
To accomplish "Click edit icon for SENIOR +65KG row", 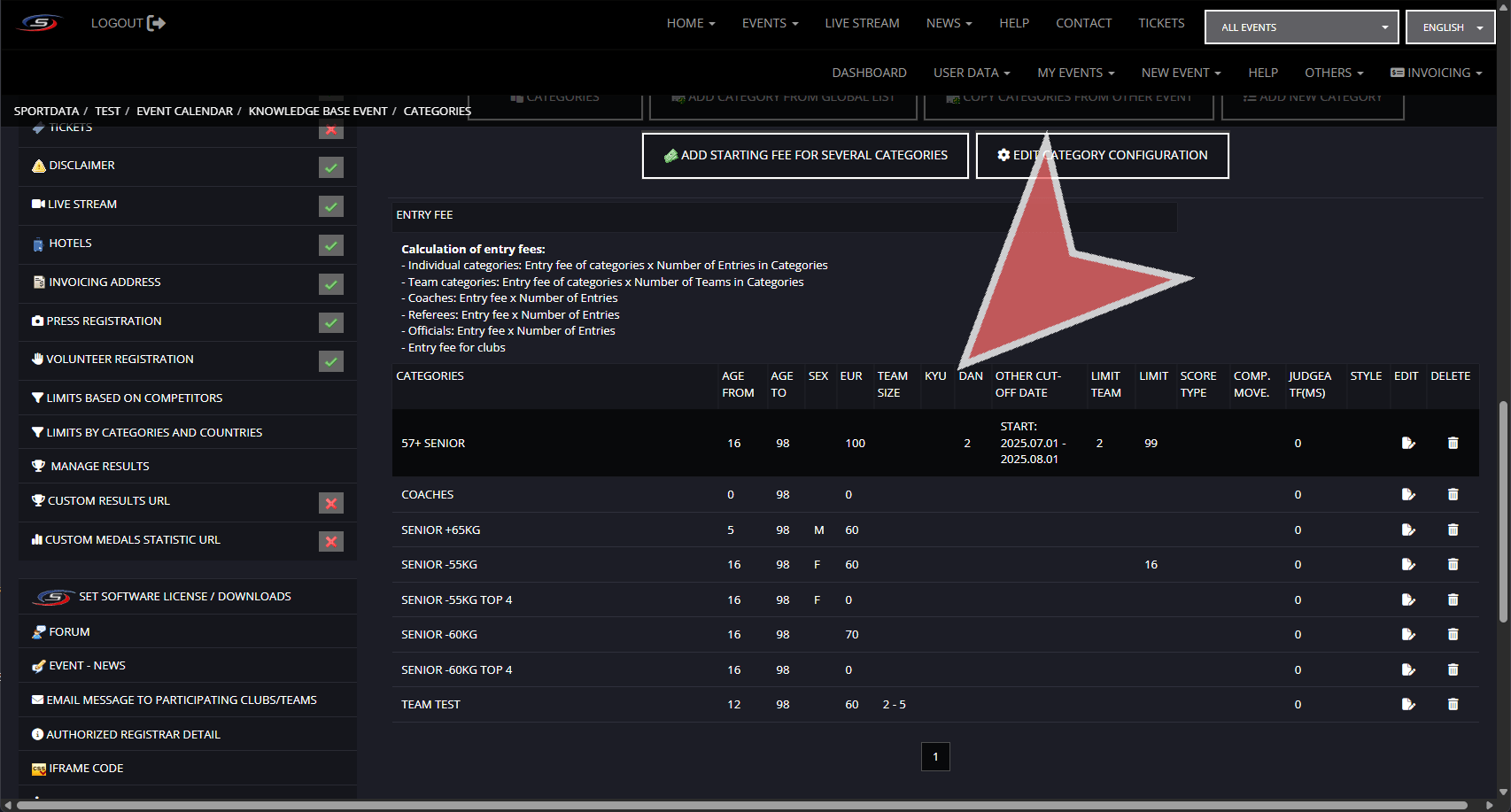I will point(1407,530).
